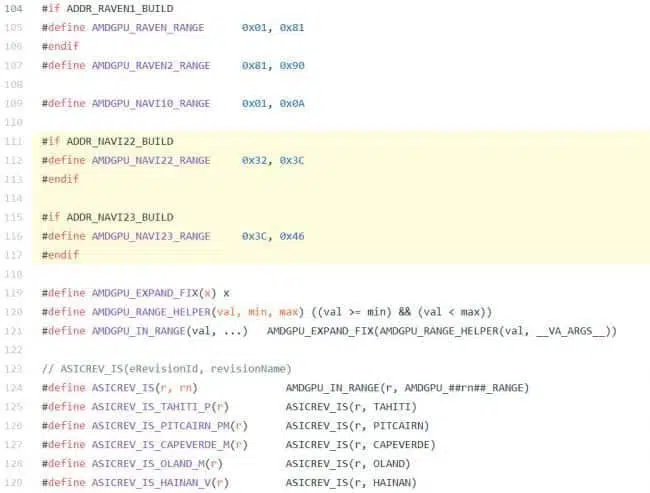Select line number 119

pyautogui.click(x=13, y=293)
